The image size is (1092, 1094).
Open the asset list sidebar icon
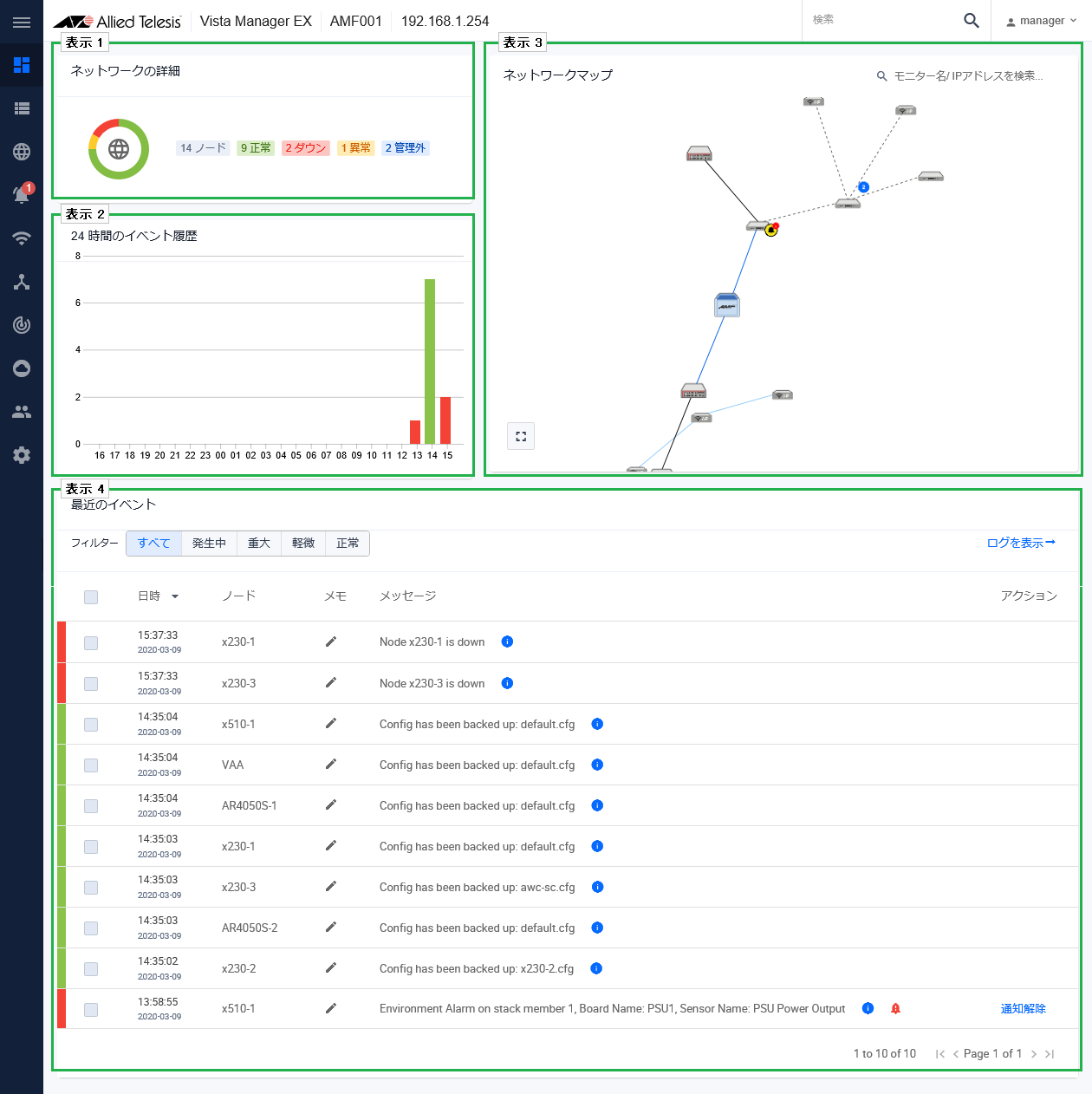22,108
